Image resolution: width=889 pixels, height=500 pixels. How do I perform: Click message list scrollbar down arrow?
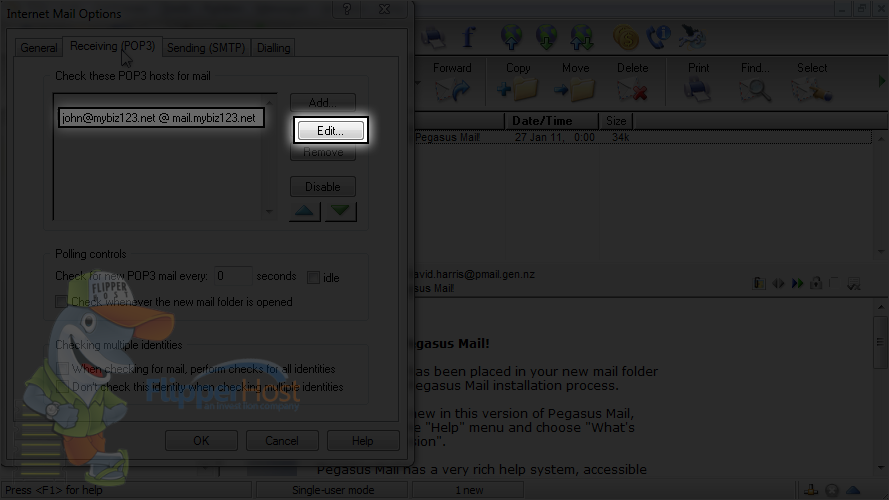click(x=881, y=251)
